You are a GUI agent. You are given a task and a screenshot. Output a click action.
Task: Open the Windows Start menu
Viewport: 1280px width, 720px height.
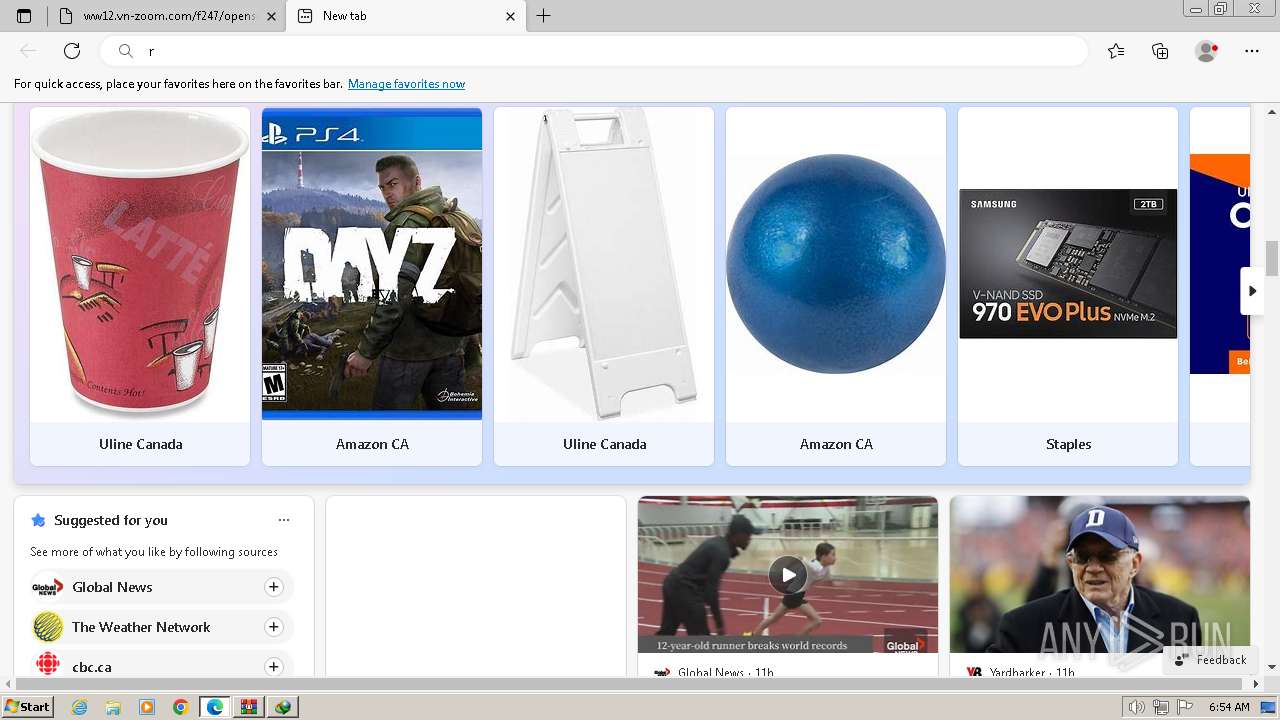pos(27,707)
